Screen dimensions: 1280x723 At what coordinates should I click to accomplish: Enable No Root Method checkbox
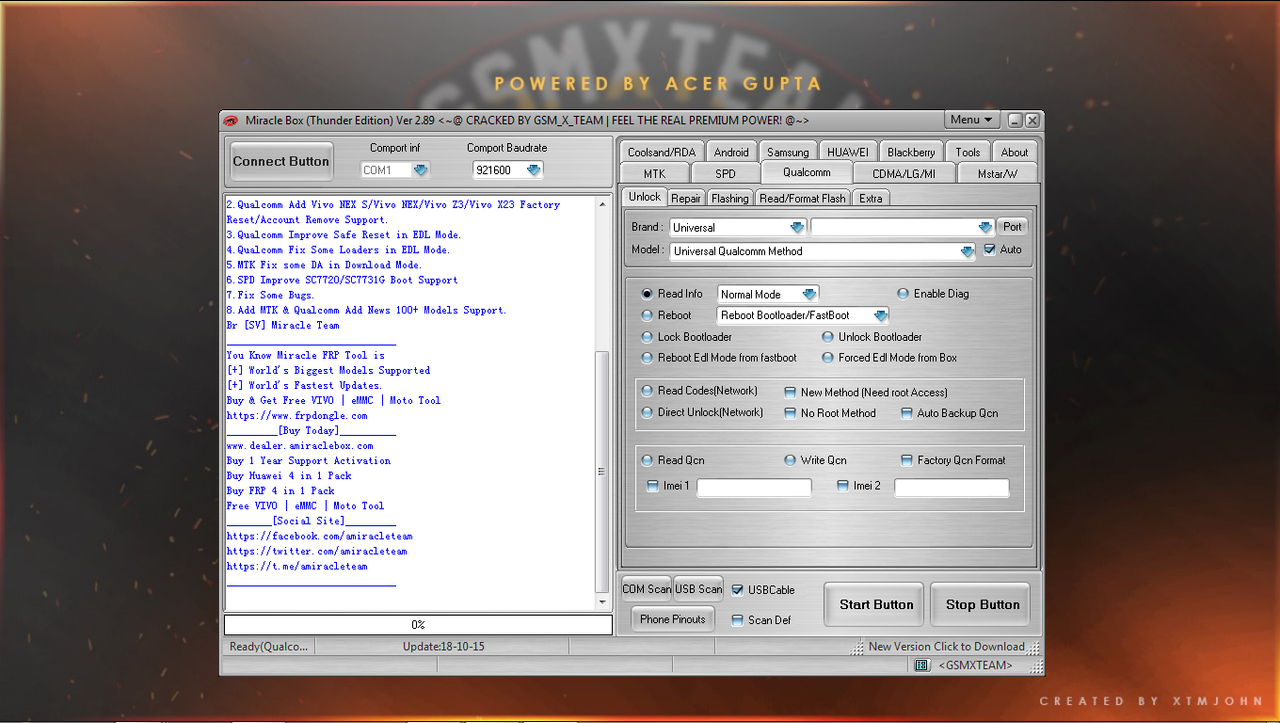click(790, 413)
